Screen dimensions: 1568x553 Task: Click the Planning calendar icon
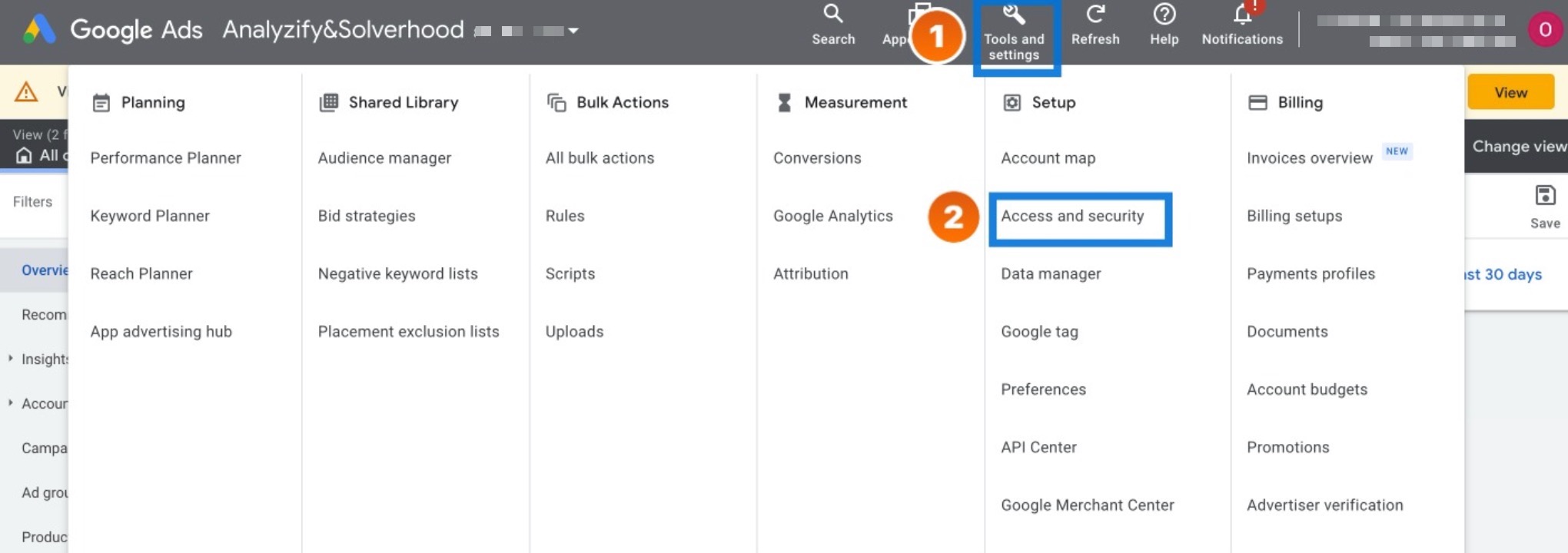pos(101,103)
